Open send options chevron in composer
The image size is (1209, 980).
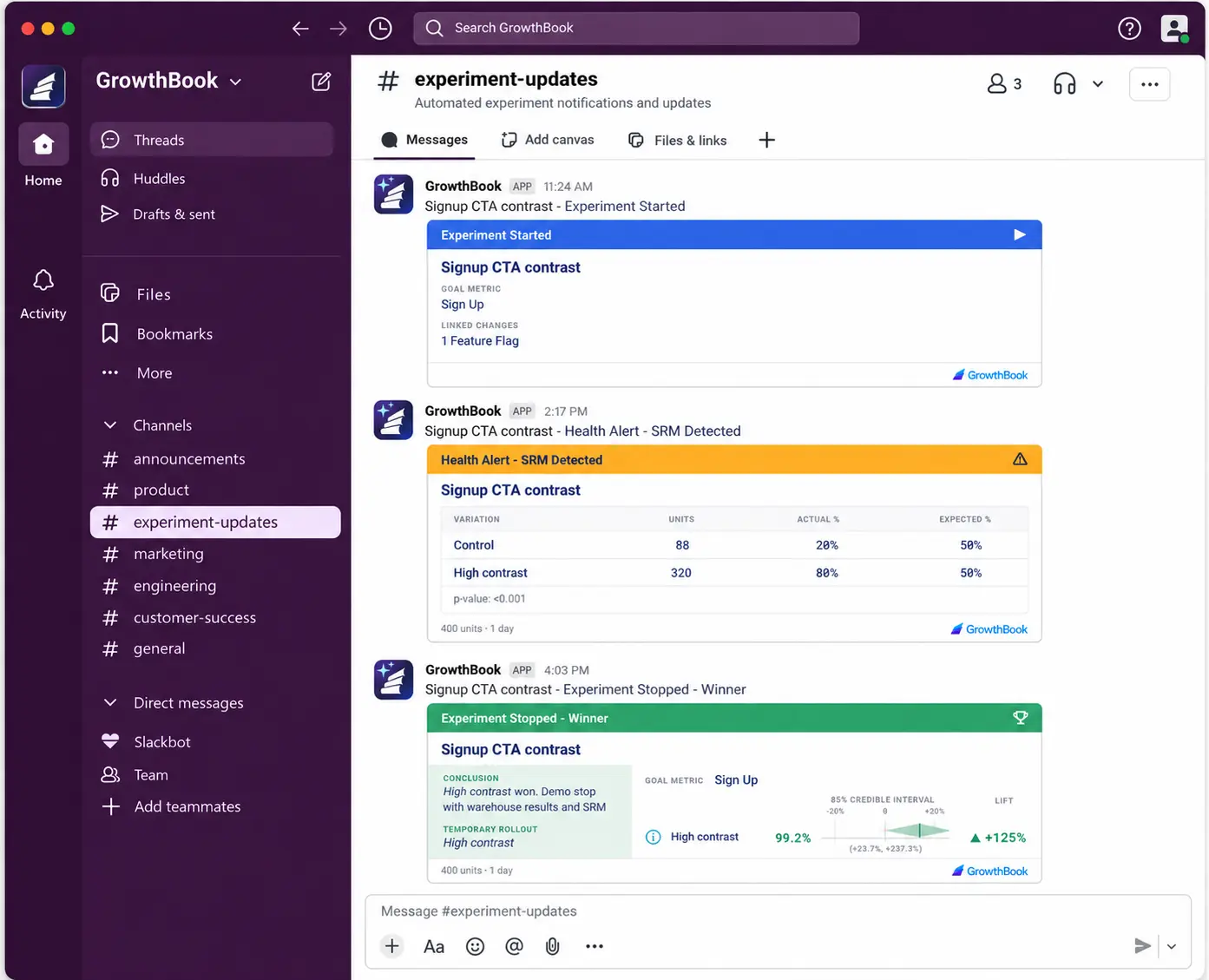point(1172,947)
